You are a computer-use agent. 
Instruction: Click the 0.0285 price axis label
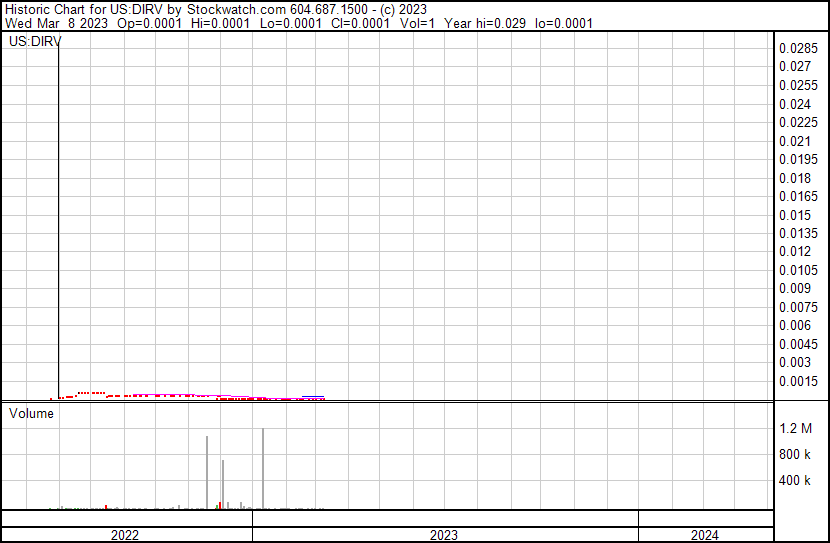coord(798,48)
